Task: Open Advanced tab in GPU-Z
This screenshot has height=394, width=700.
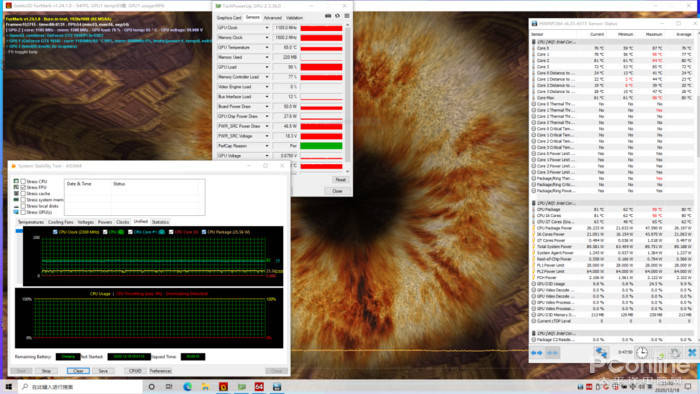Action: pos(272,18)
